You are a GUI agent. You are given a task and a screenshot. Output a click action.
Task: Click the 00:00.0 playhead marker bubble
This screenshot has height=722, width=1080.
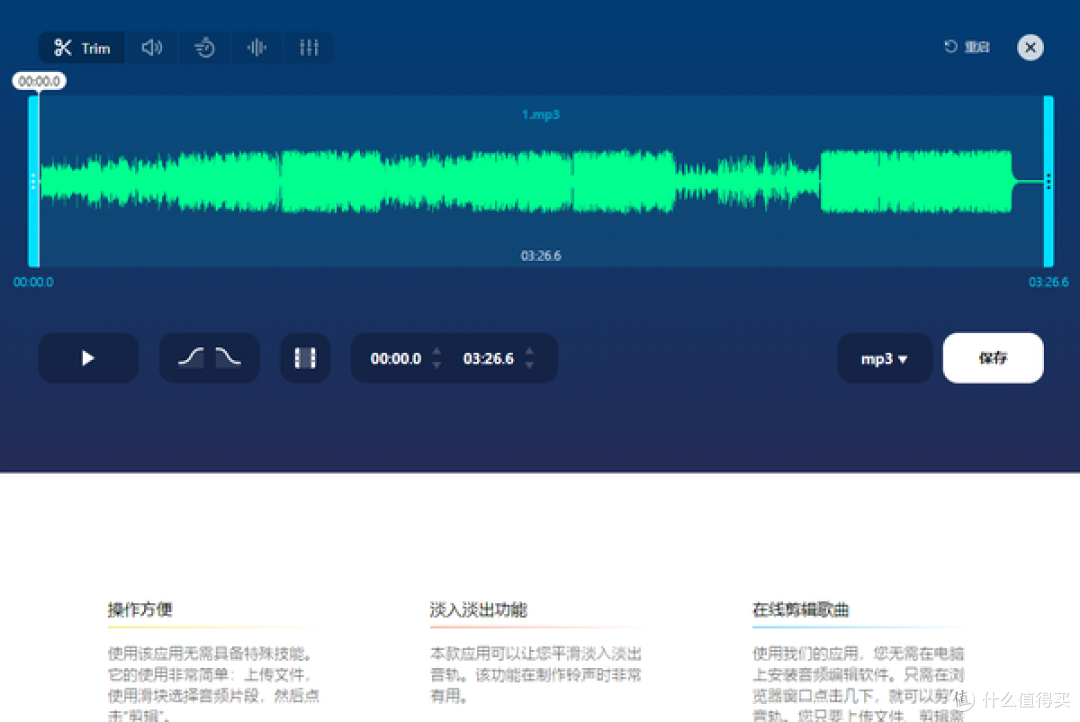click(x=39, y=81)
